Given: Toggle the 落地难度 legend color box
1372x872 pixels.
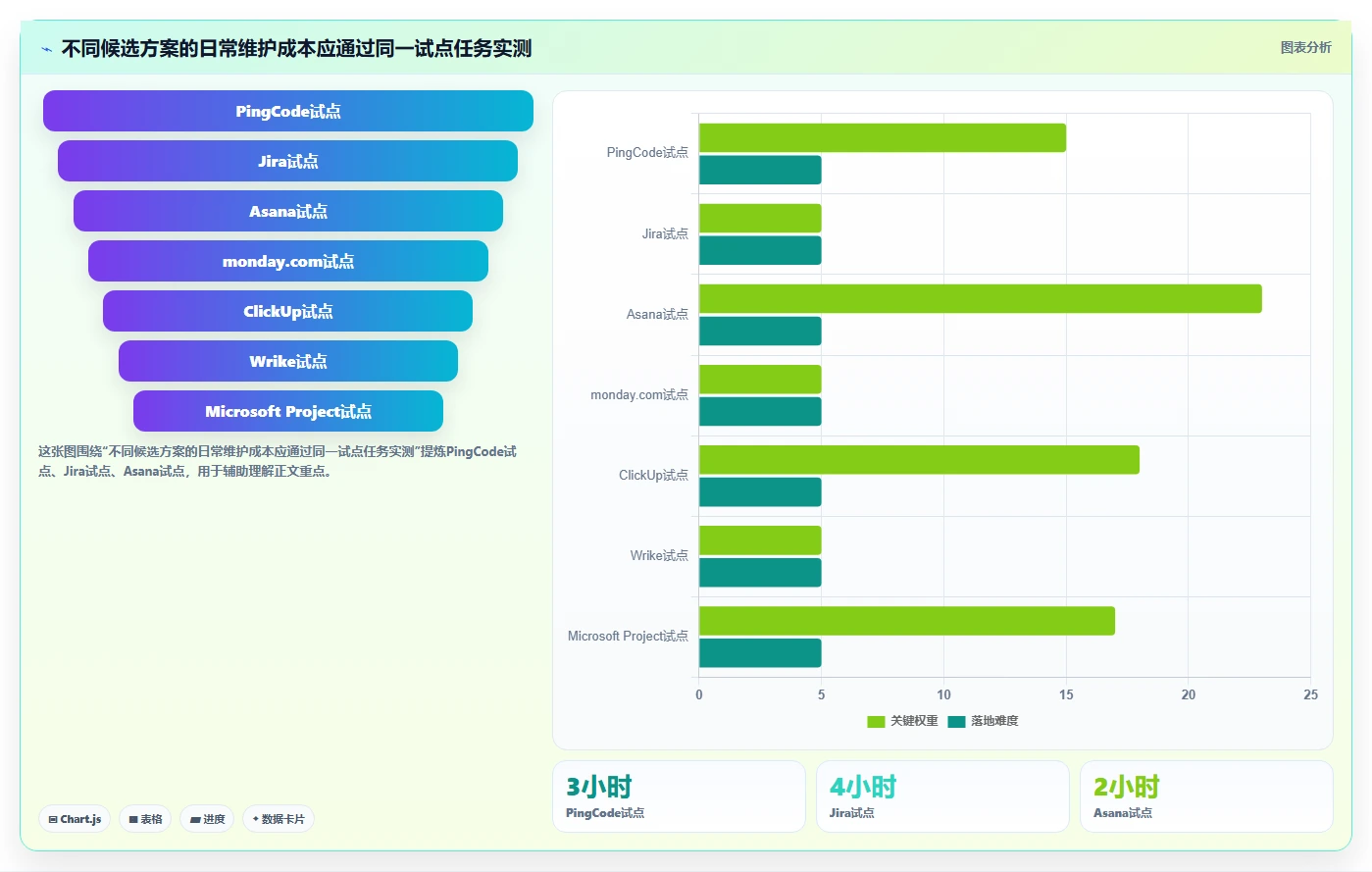Looking at the screenshot, I should tap(956, 721).
